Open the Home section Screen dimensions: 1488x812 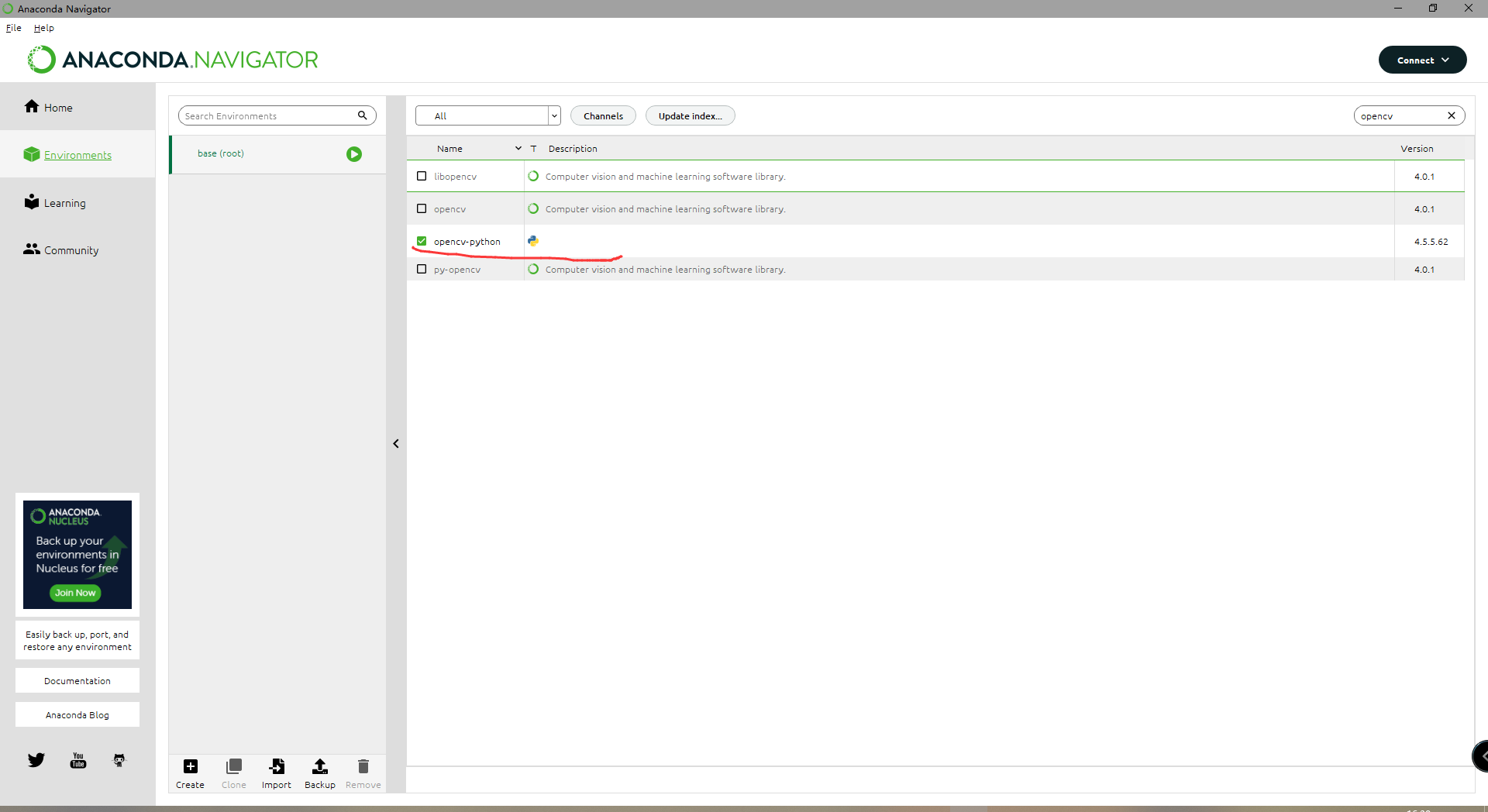coord(49,107)
